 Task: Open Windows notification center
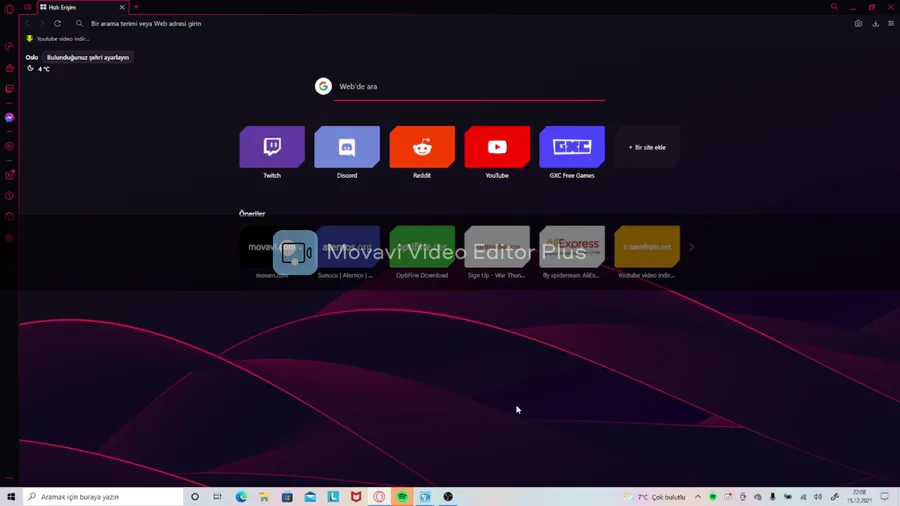(885, 497)
